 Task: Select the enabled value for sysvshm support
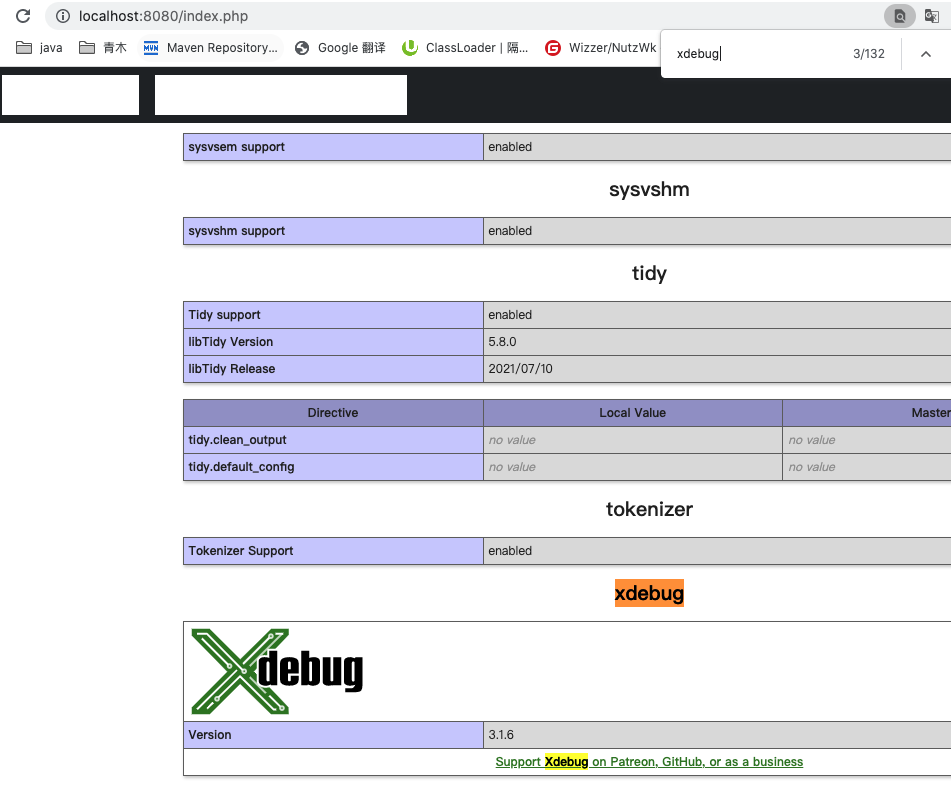510,231
